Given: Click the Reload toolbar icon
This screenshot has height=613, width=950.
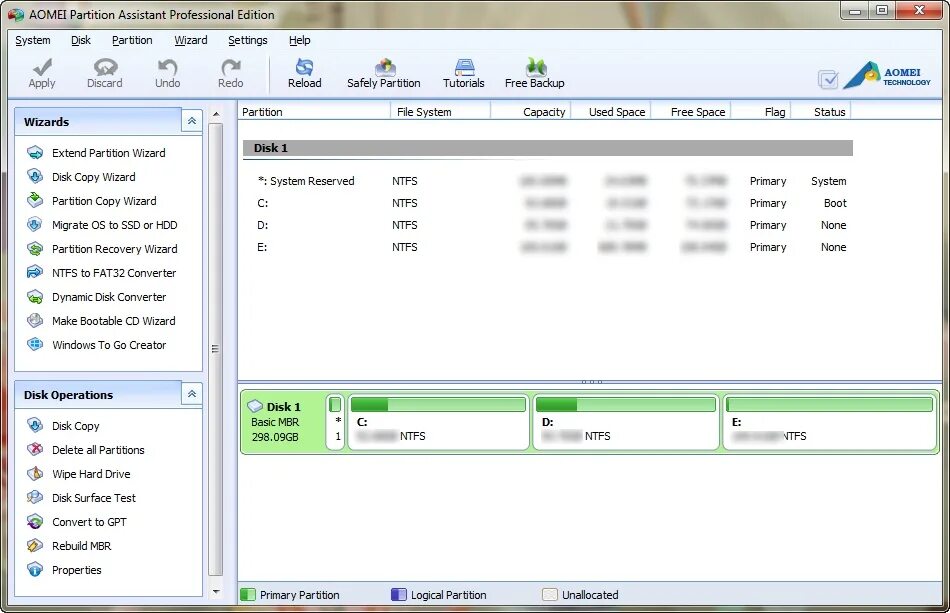Looking at the screenshot, I should click(305, 67).
